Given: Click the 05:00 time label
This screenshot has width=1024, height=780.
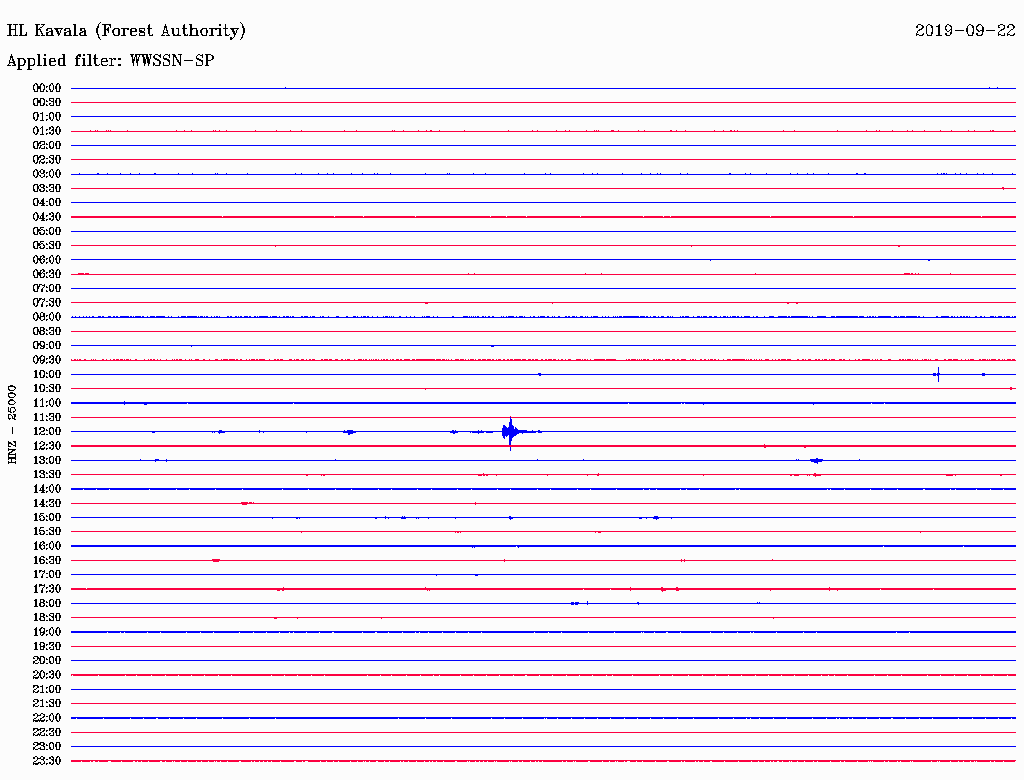Looking at the screenshot, I should point(47,231).
